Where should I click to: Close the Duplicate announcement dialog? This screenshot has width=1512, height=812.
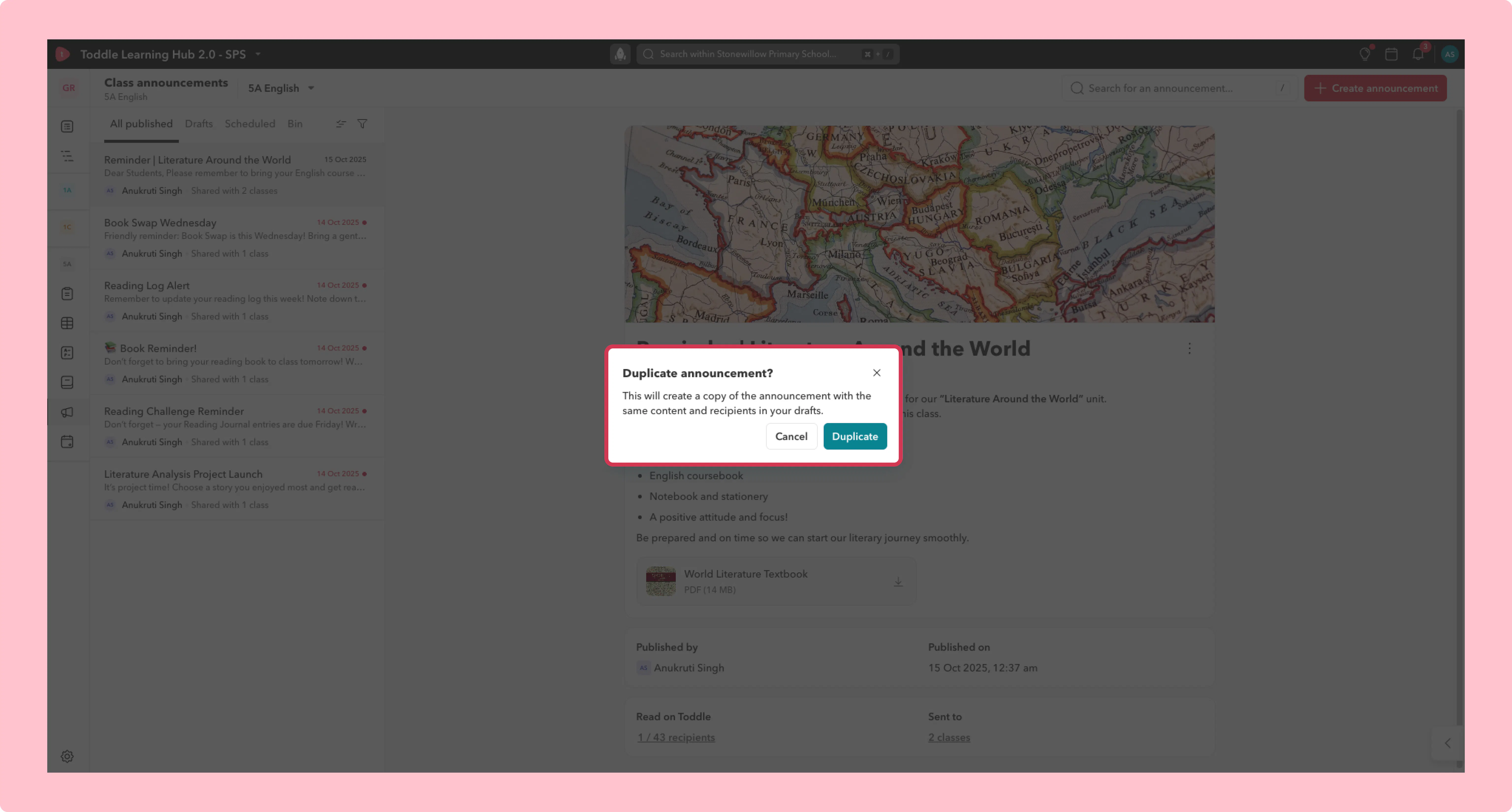pos(876,373)
